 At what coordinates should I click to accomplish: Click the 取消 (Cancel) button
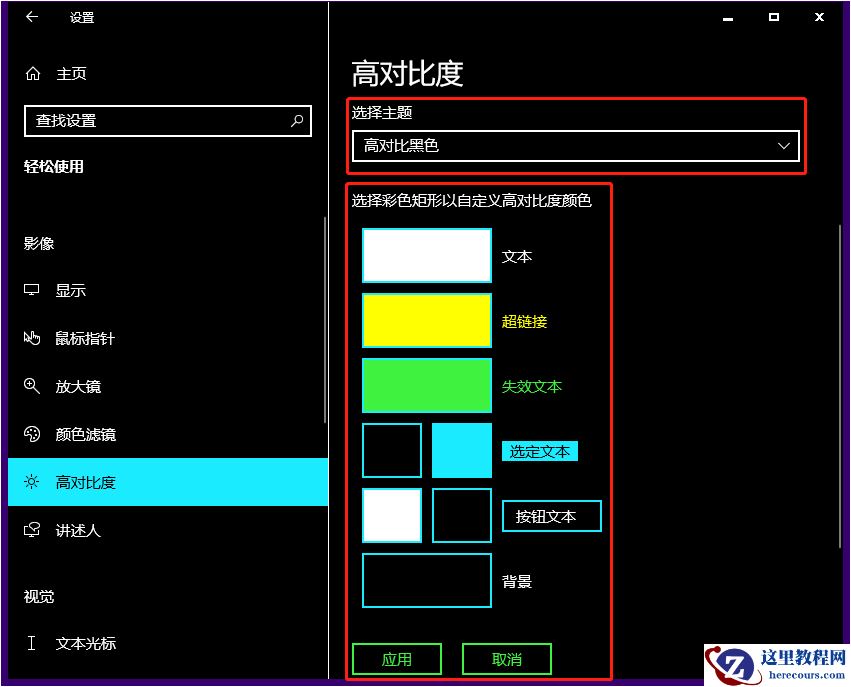[507, 658]
